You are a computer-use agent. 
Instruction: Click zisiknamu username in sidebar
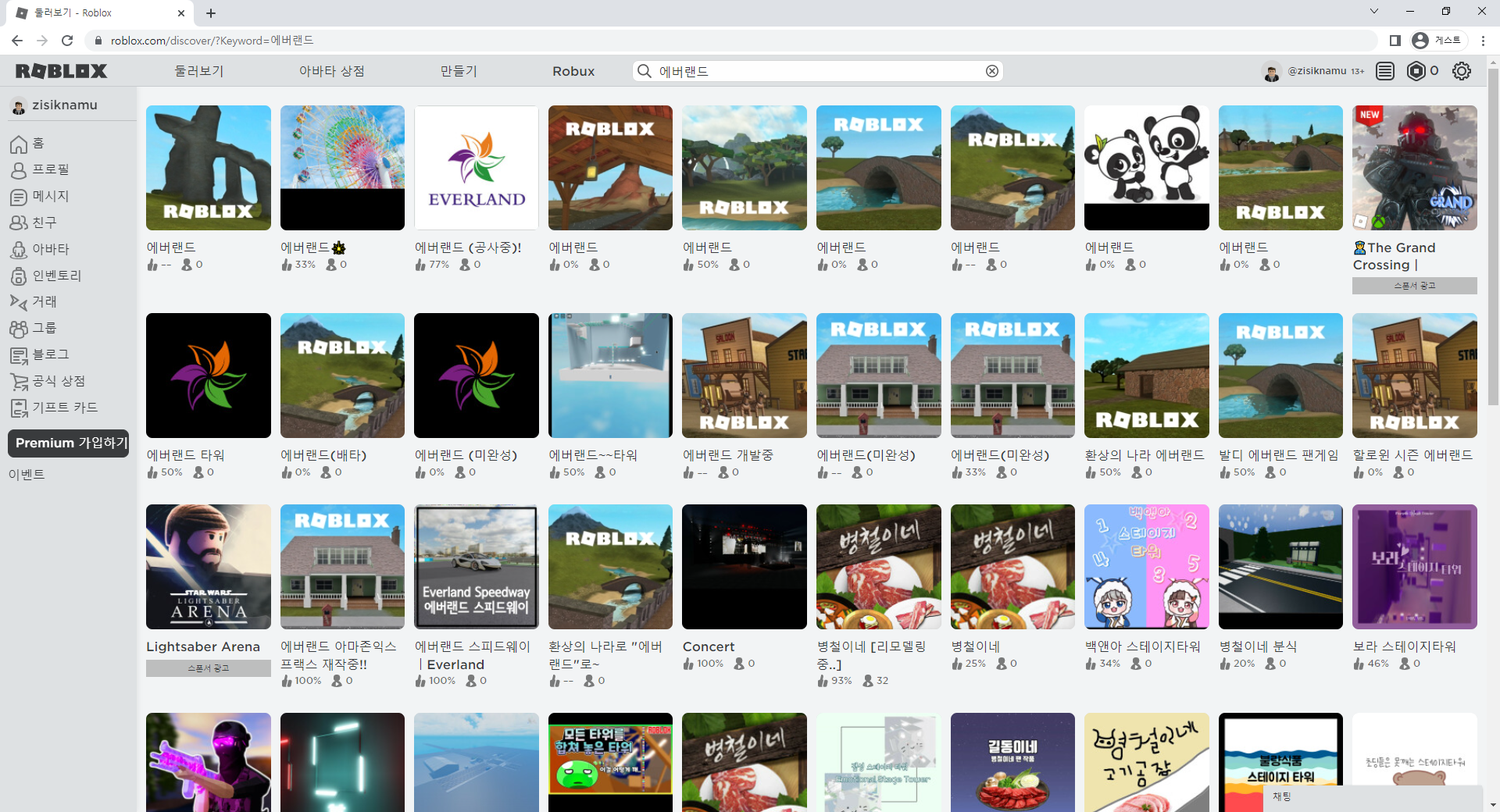[65, 105]
